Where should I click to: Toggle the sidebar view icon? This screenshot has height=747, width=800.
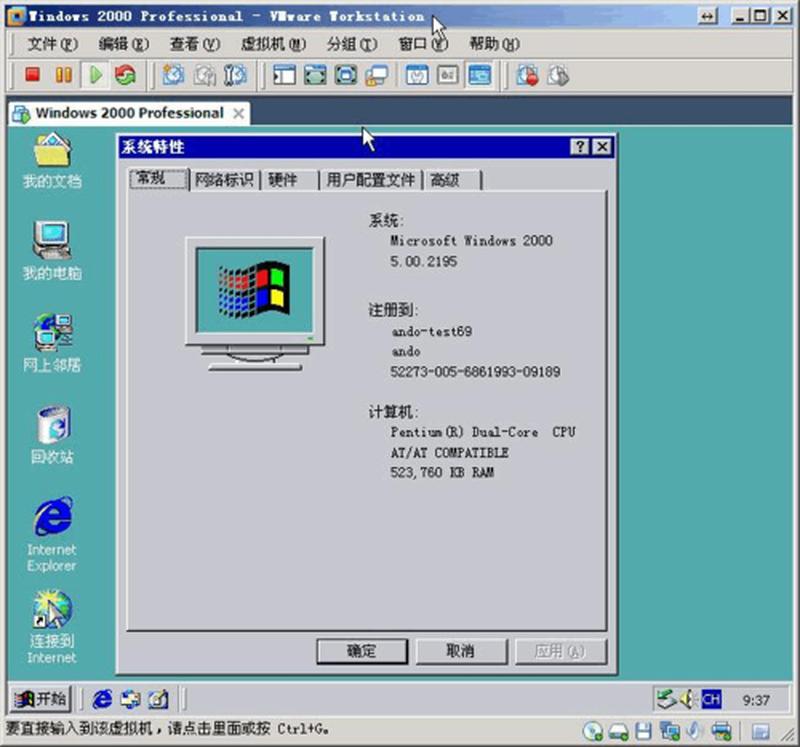point(284,75)
